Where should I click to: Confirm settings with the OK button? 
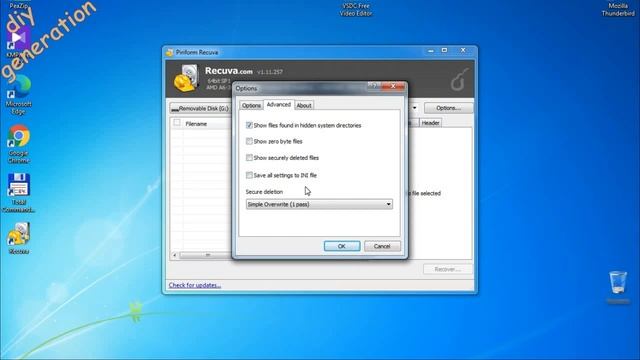click(x=342, y=246)
